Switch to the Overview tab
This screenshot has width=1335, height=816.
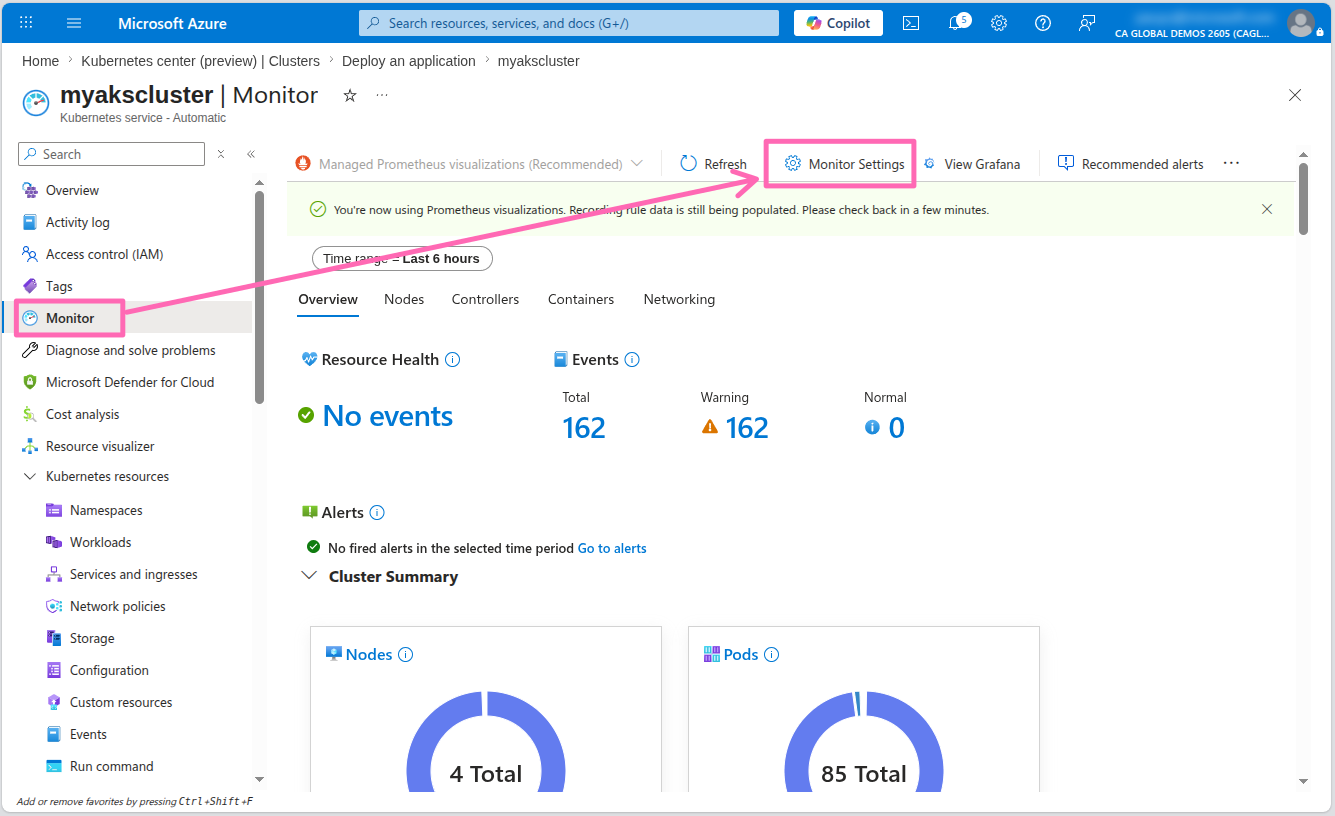pos(328,299)
